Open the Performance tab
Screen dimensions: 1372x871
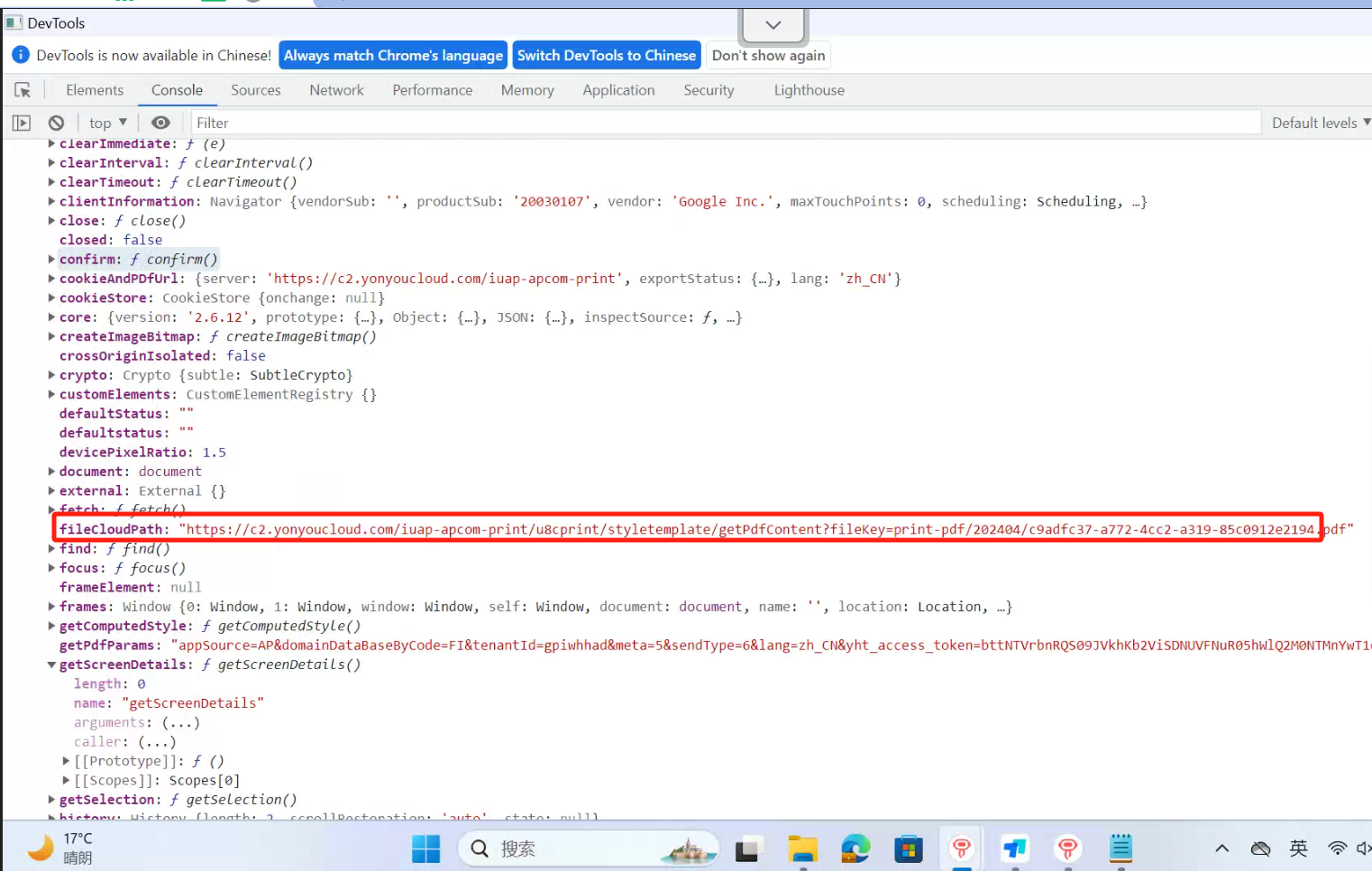coord(433,90)
